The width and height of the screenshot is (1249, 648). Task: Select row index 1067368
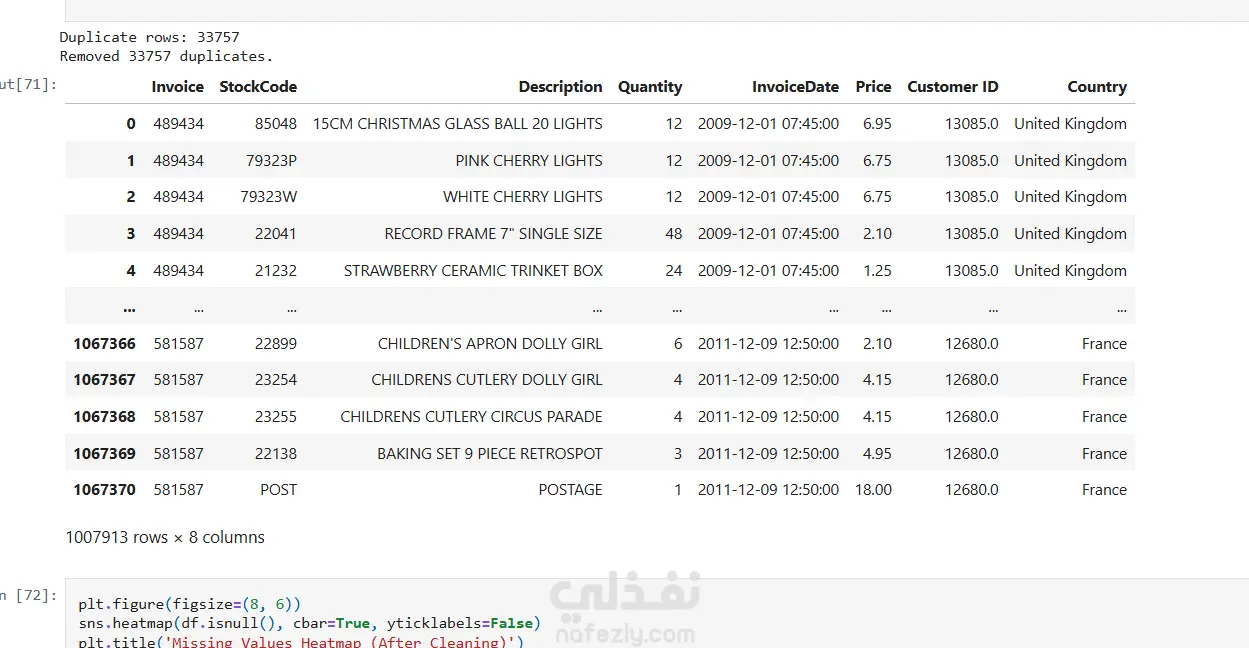click(x=104, y=417)
